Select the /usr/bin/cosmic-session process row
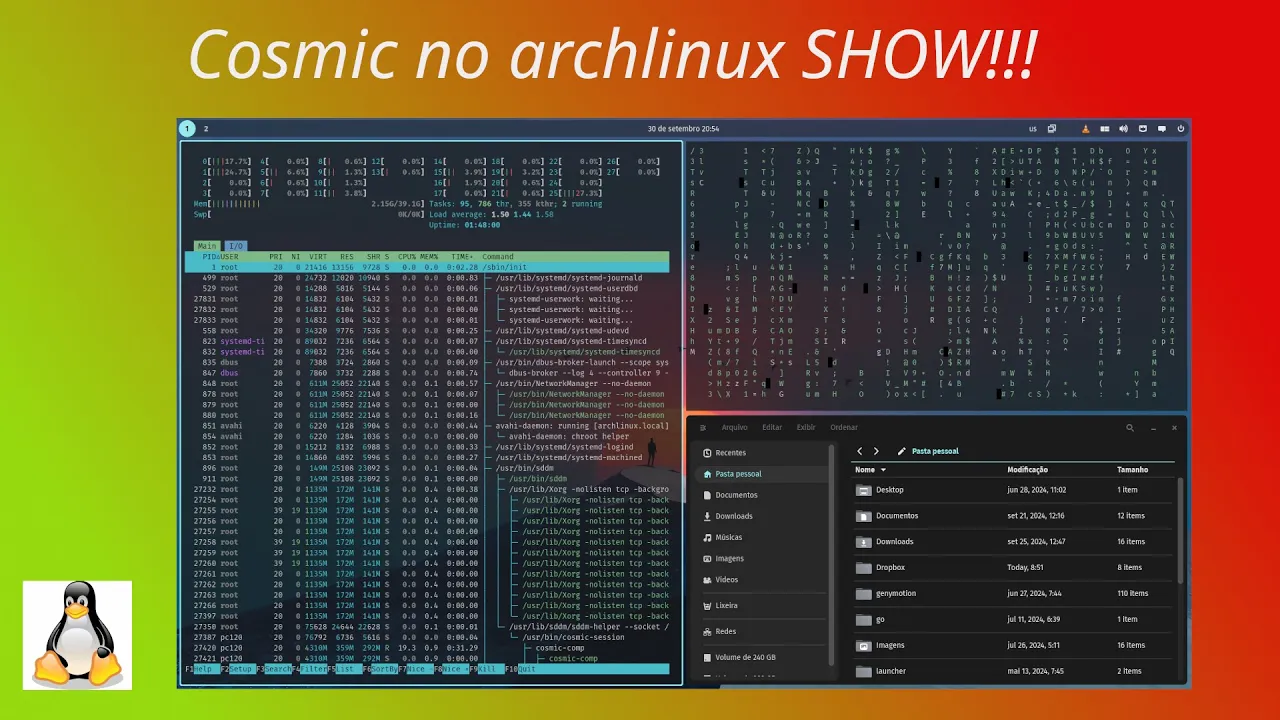Image resolution: width=1280 pixels, height=720 pixels. (427, 637)
